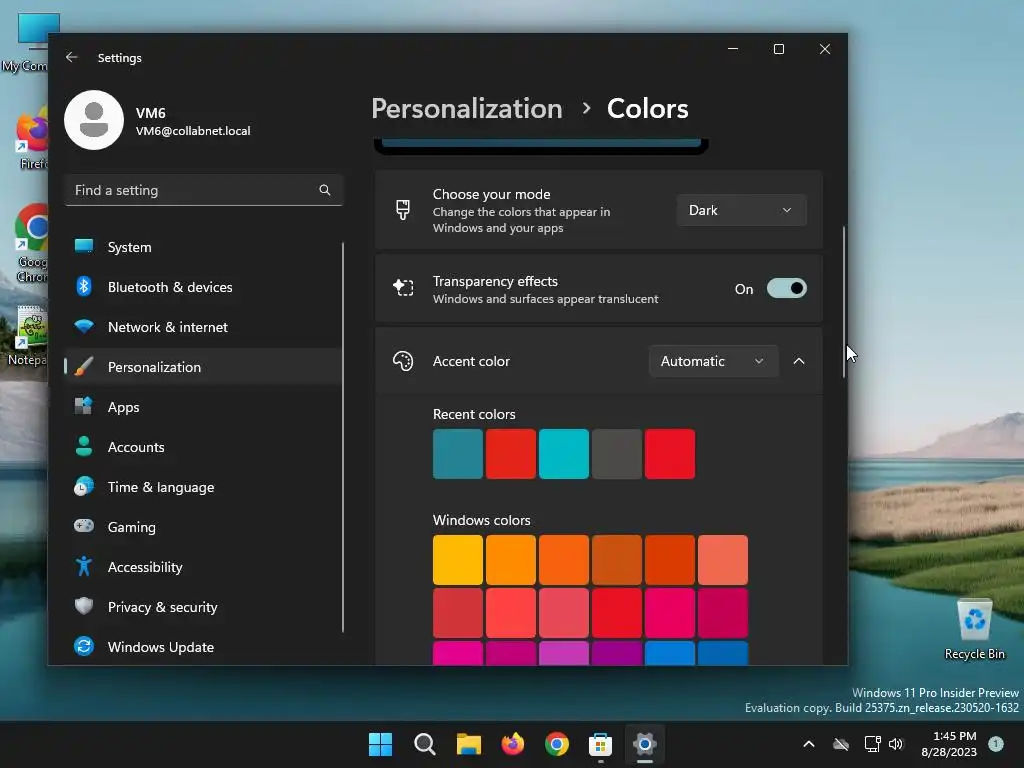The image size is (1024, 768).
Task: Click the Transparency effects sparkle icon
Action: pyautogui.click(x=403, y=288)
